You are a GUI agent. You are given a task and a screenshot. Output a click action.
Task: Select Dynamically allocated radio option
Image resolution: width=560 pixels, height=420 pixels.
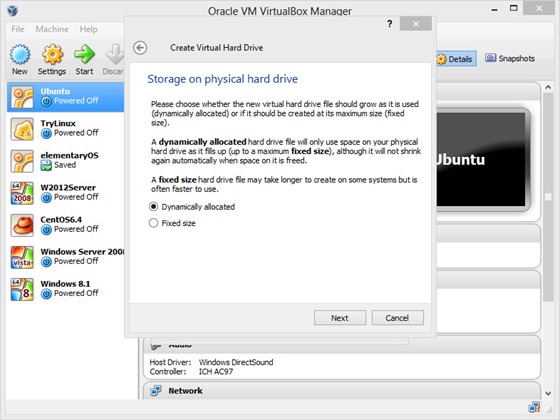pyautogui.click(x=153, y=207)
